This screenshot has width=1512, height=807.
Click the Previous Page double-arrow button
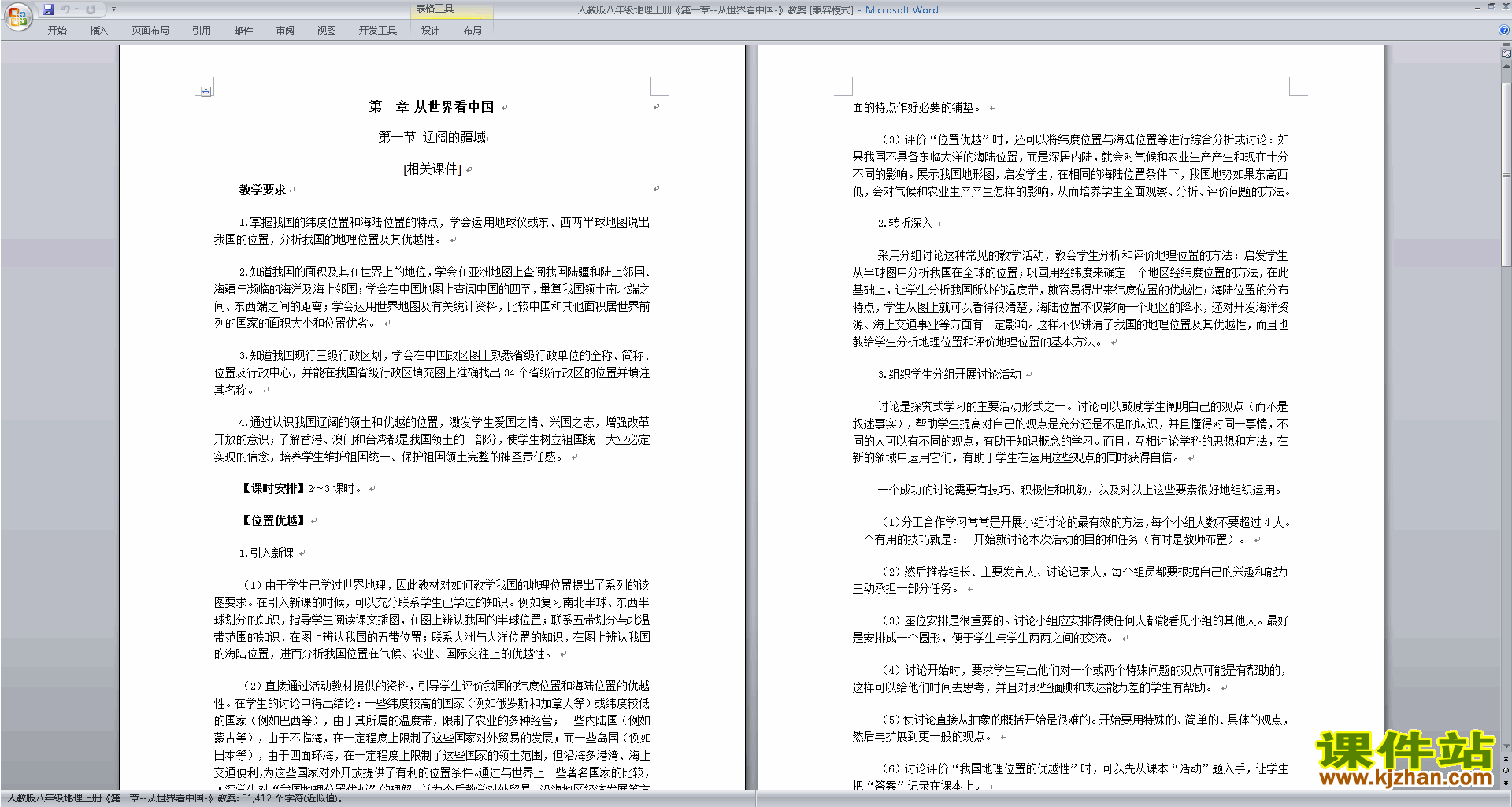click(1506, 759)
